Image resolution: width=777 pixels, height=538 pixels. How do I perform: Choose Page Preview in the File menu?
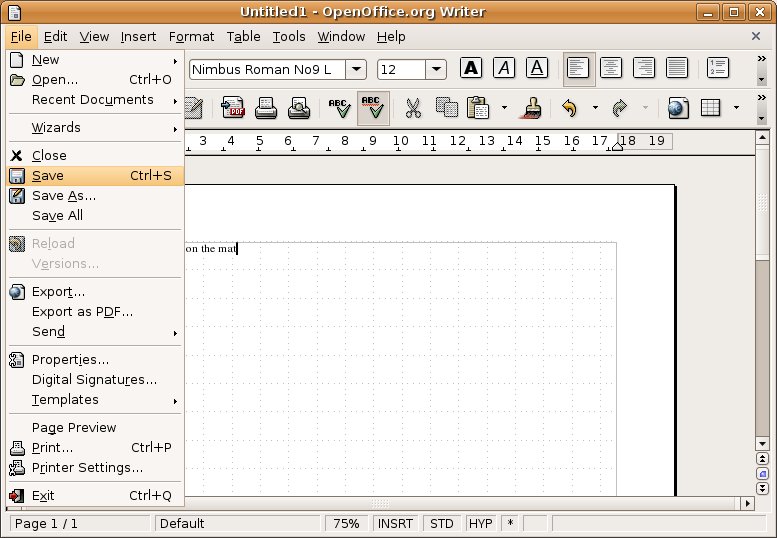pyautogui.click(x=96, y=428)
